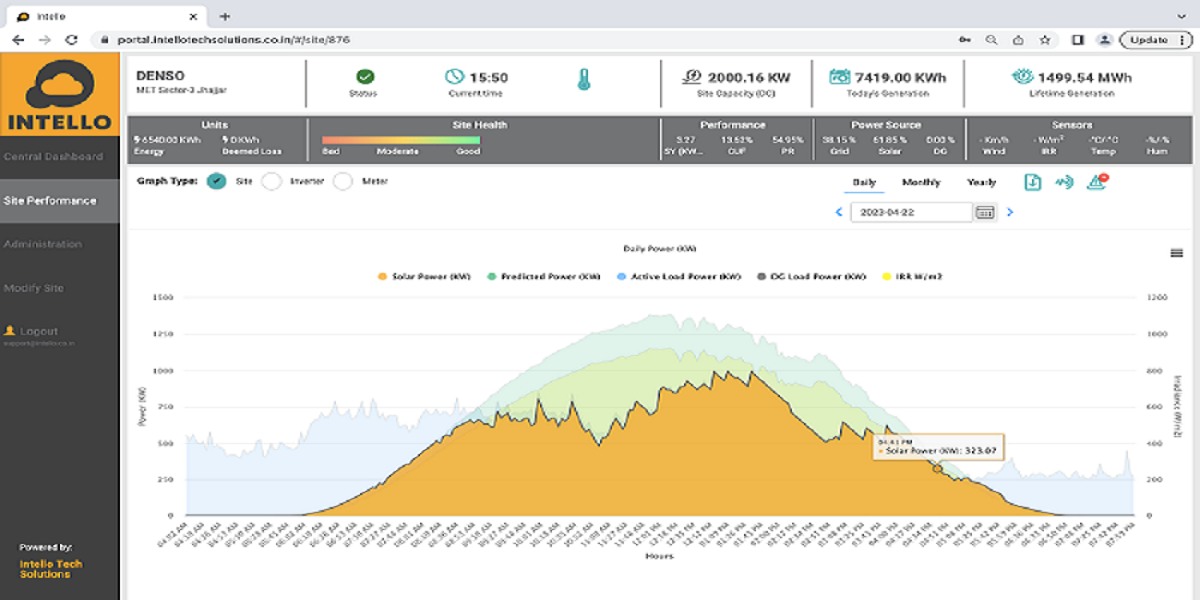Select the Inverter graph type radio button

pos(271,181)
